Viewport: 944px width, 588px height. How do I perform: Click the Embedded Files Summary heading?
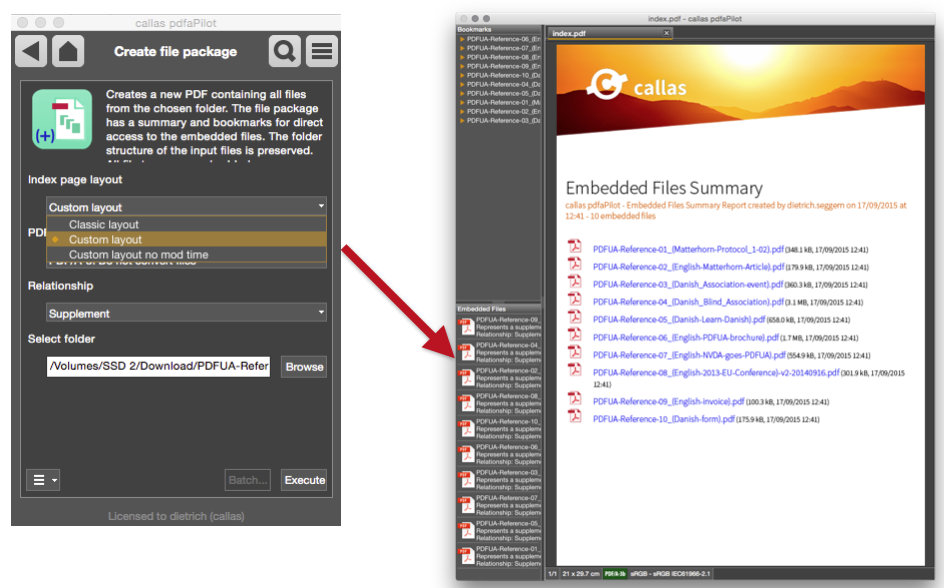(664, 188)
